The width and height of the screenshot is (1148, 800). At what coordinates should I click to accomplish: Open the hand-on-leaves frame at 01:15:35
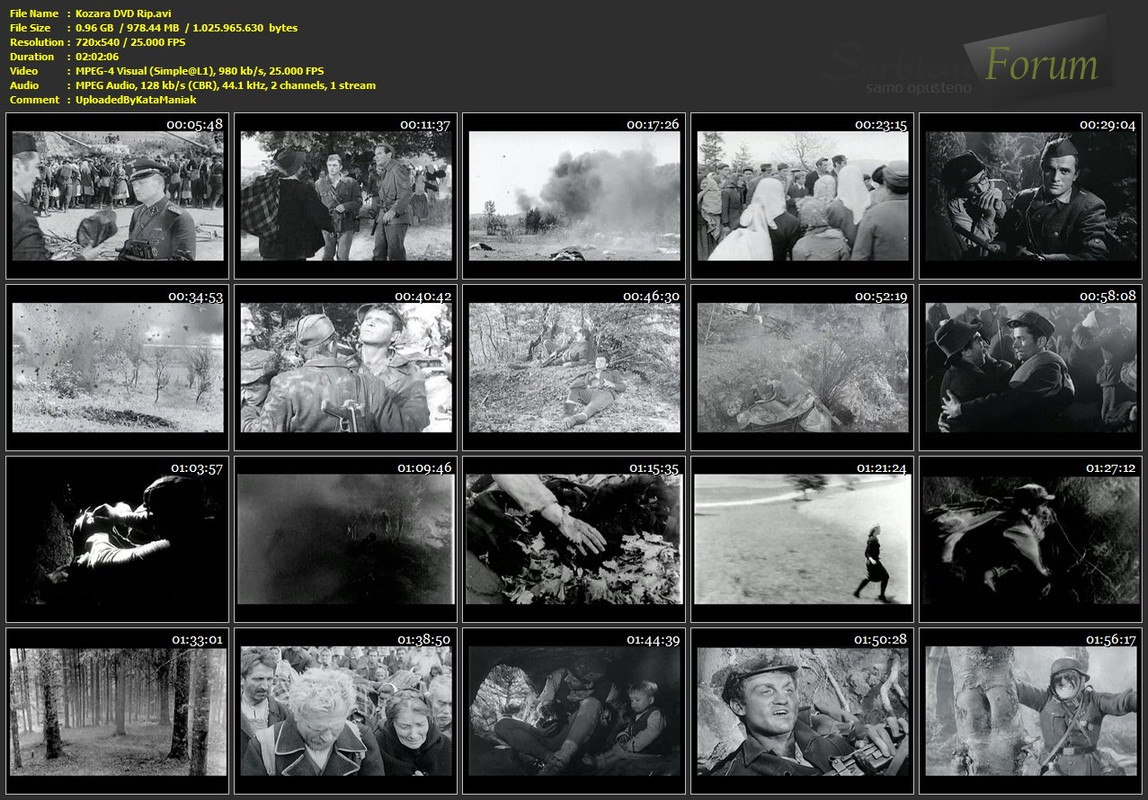[574, 539]
